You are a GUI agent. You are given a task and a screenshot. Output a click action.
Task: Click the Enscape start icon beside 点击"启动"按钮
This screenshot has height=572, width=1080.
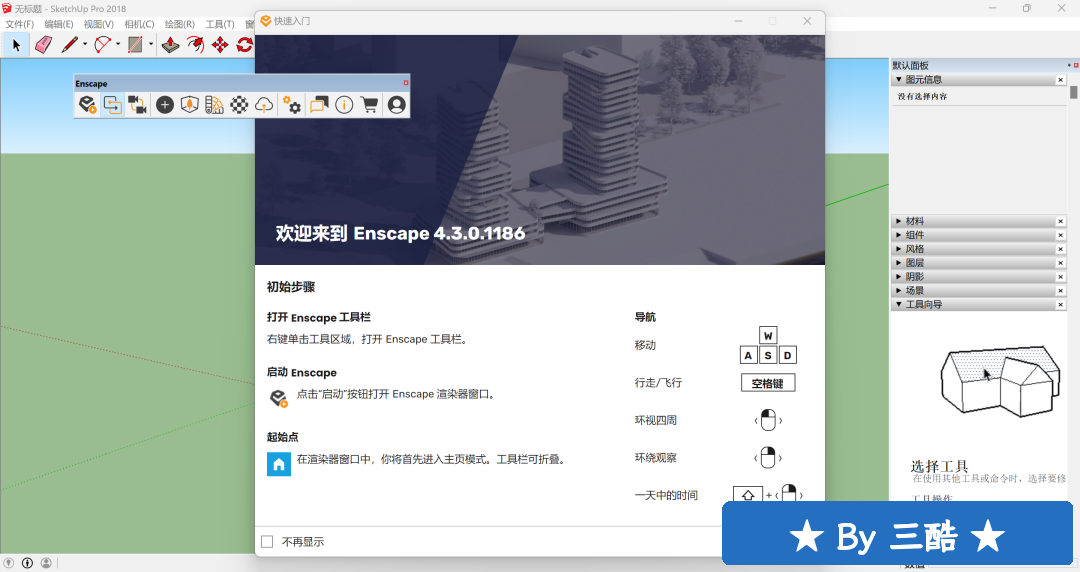click(278, 398)
